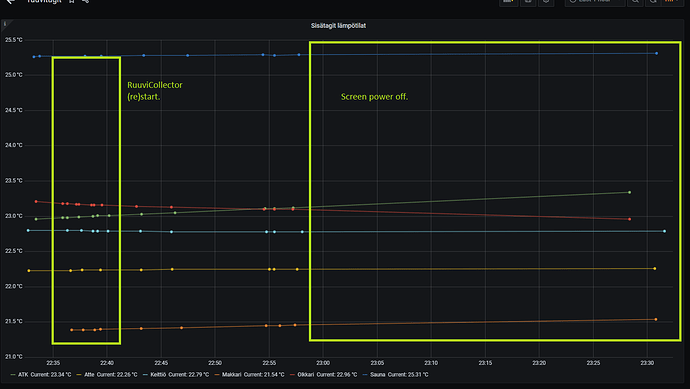690x389 pixels.
Task: Click the 24.0 °C y-axis label
Action: click(x=13, y=145)
